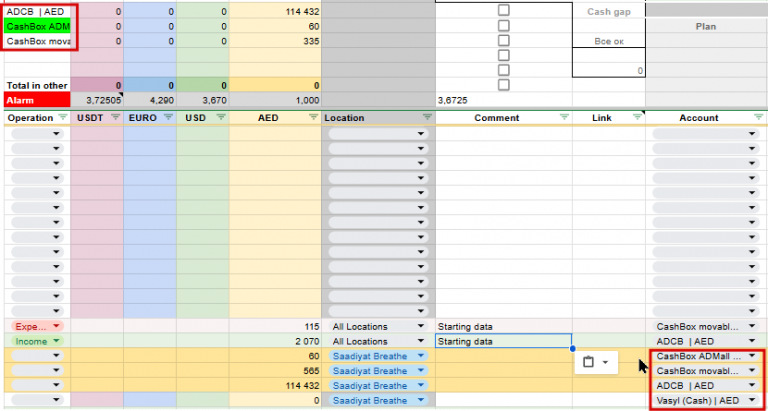Click the paste options clipboard icon
Viewport: 768px width, 411px height.
pyautogui.click(x=589, y=362)
